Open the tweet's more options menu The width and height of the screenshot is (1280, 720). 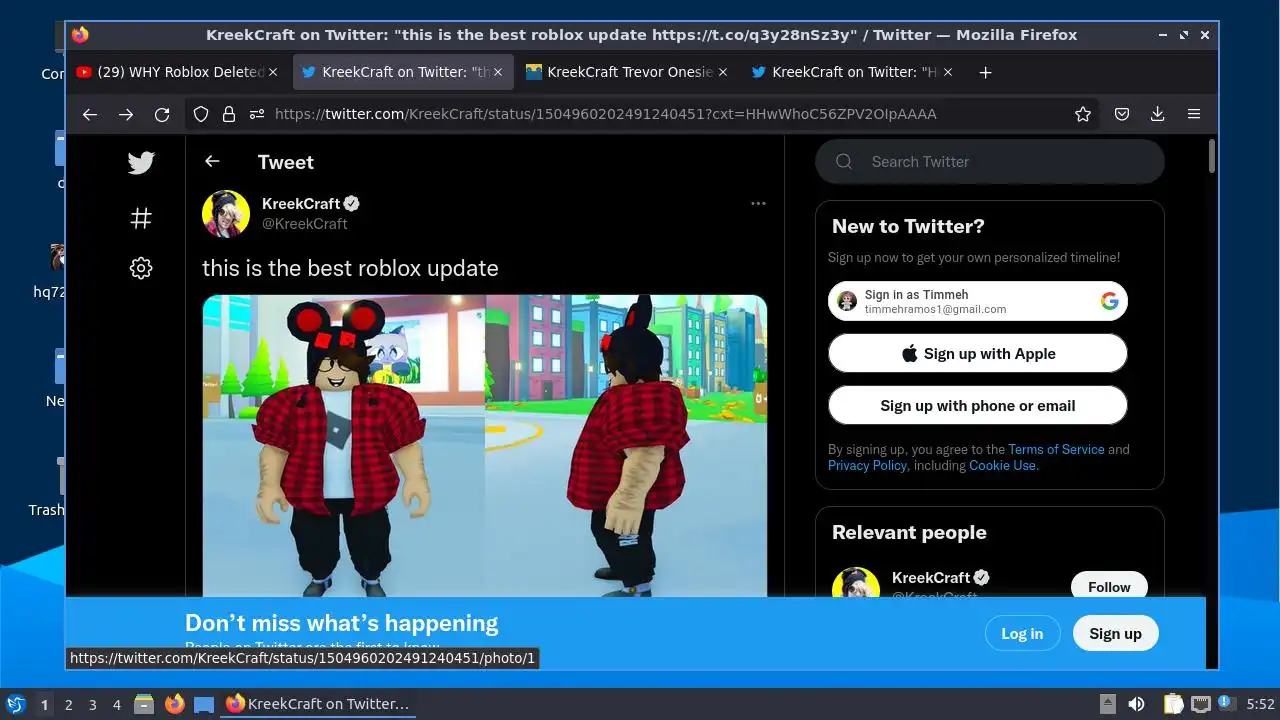(x=758, y=203)
